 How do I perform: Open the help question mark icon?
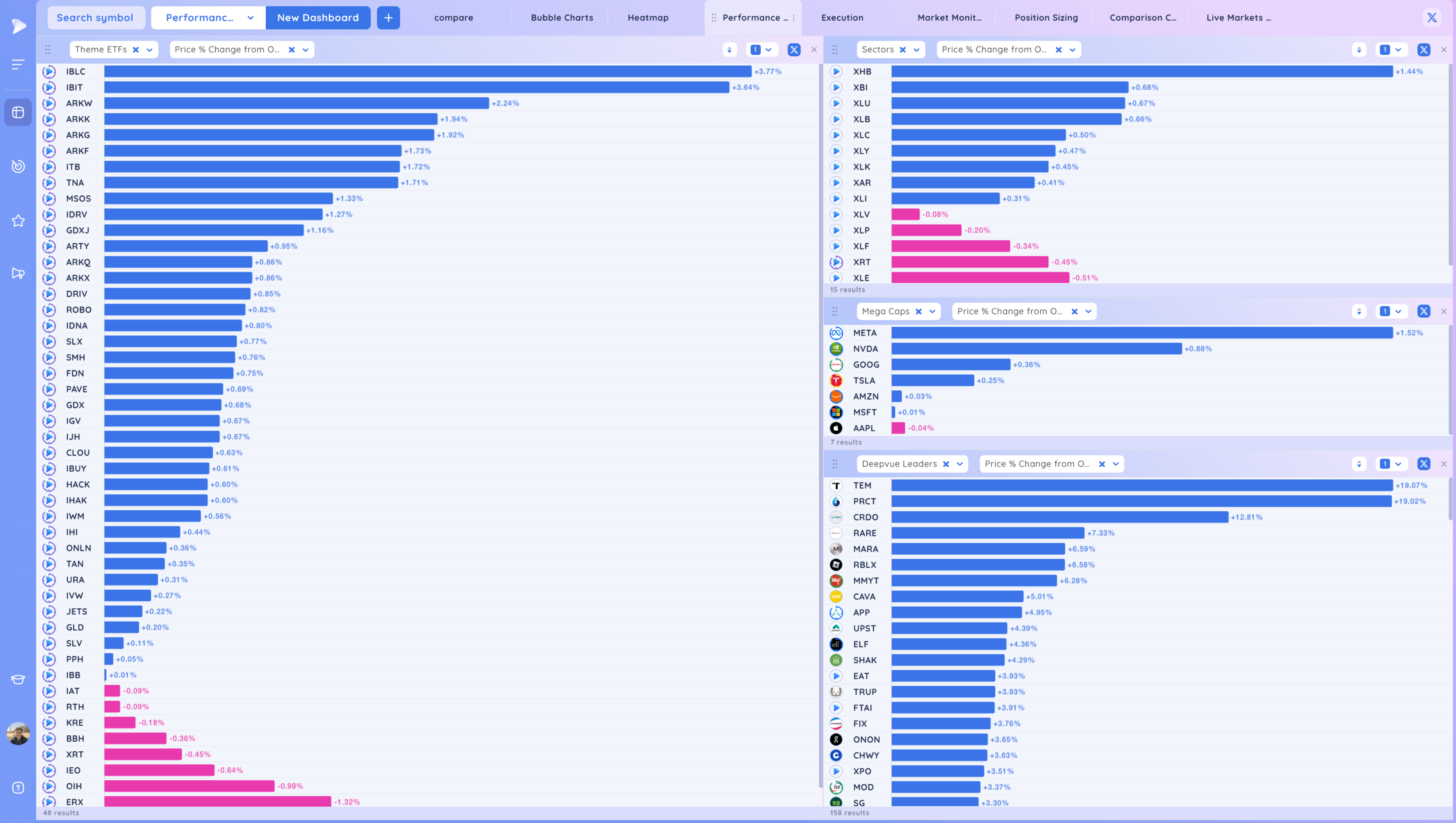[x=18, y=787]
